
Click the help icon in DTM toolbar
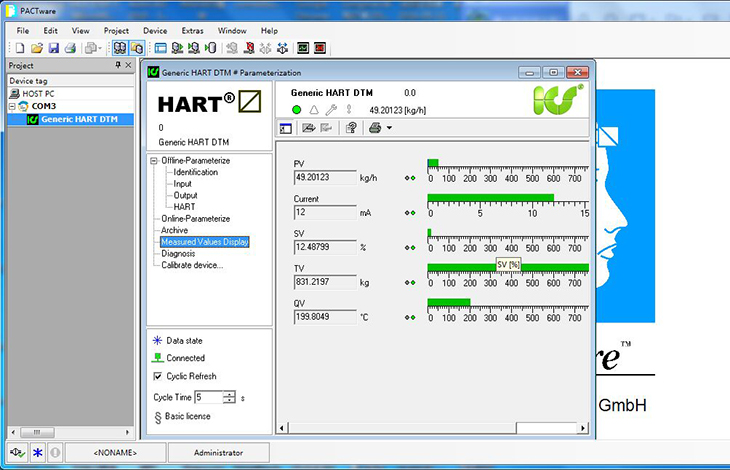[x=351, y=128]
